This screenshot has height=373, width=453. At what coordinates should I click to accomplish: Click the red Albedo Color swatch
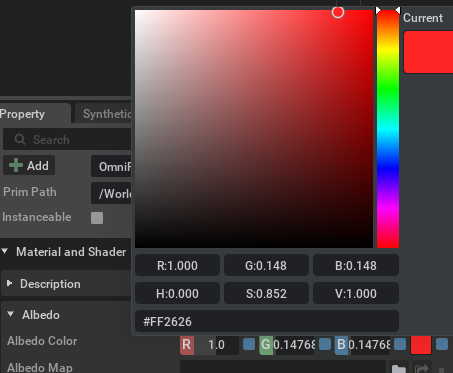pyautogui.click(x=421, y=345)
